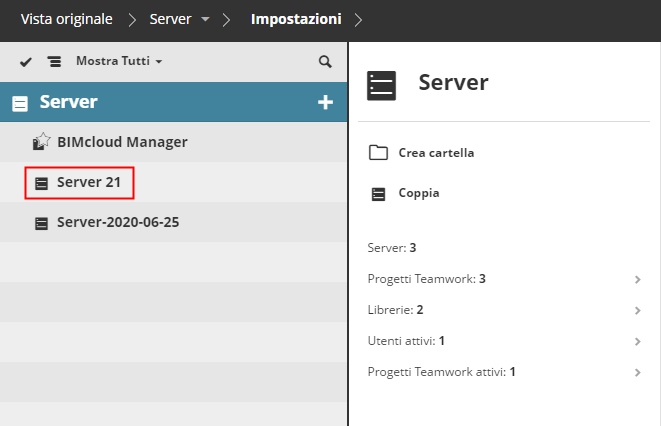661x426 pixels.
Task: Click the Coppia server icon
Action: click(378, 193)
